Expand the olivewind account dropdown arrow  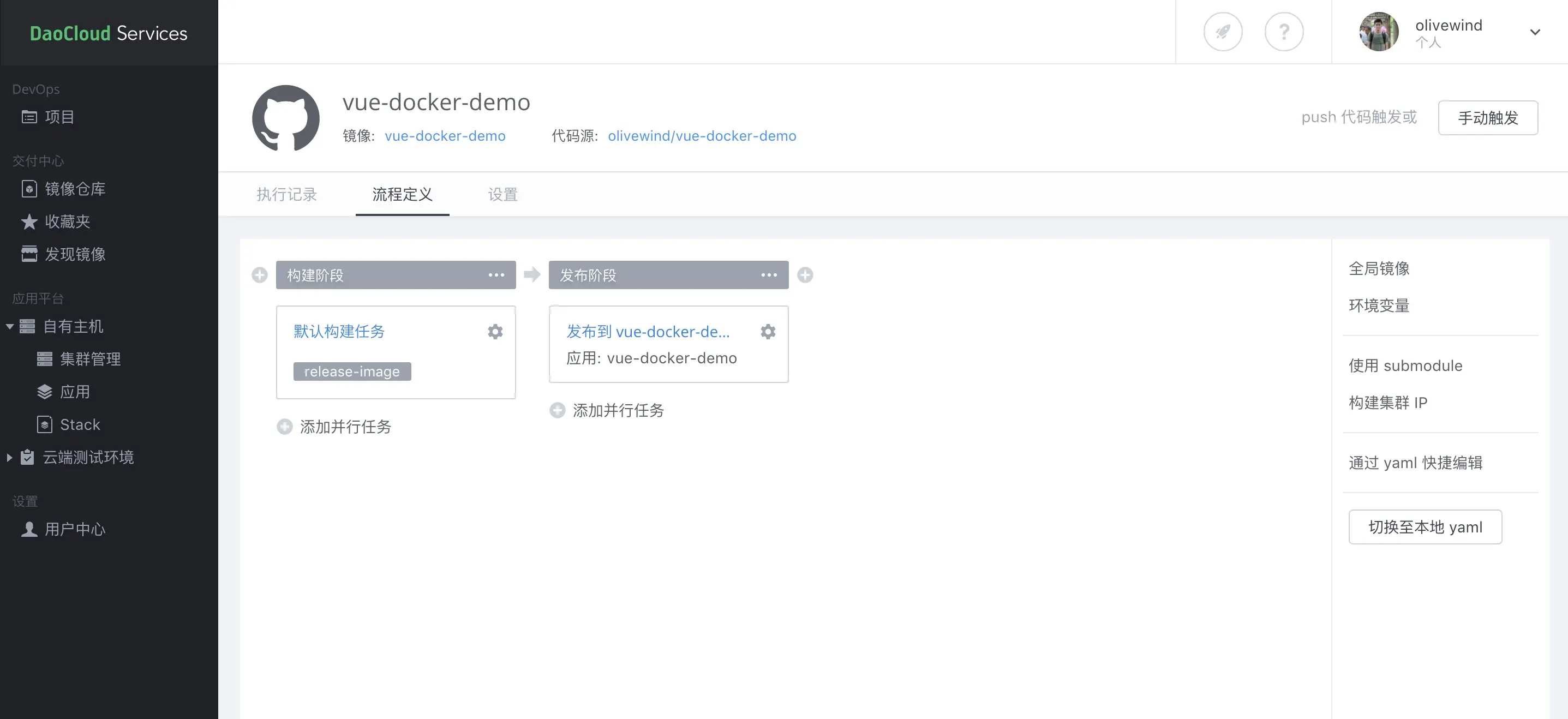point(1535,32)
